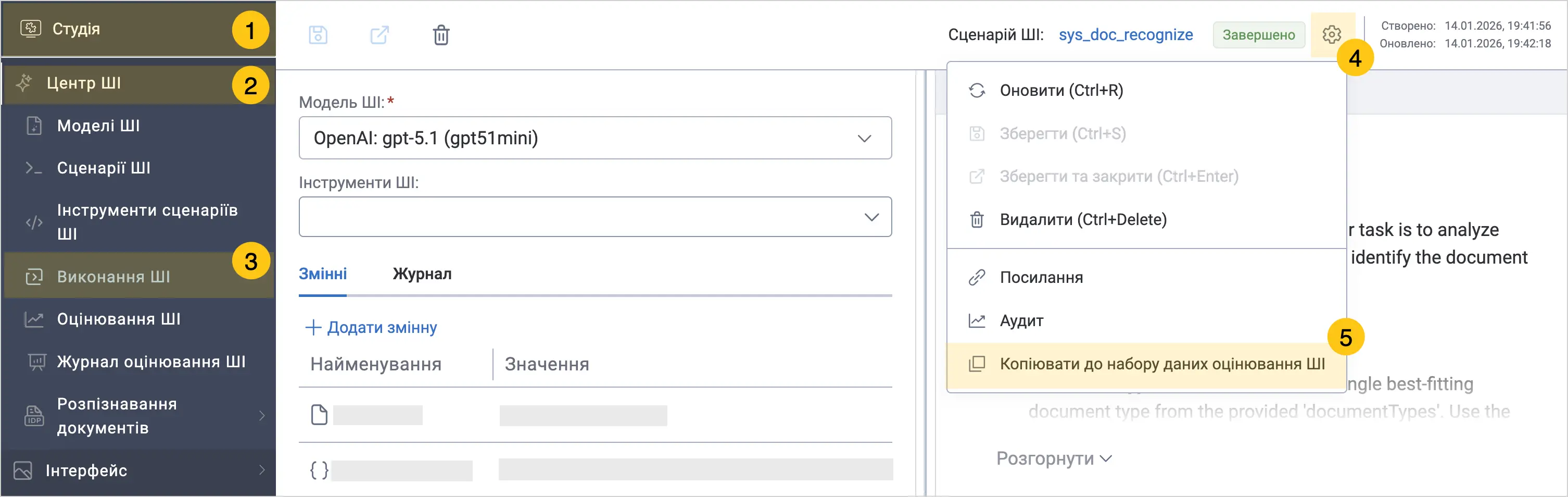Click the Студія sidebar icon
Image resolution: width=1568 pixels, height=497 pixels.
pos(30,29)
